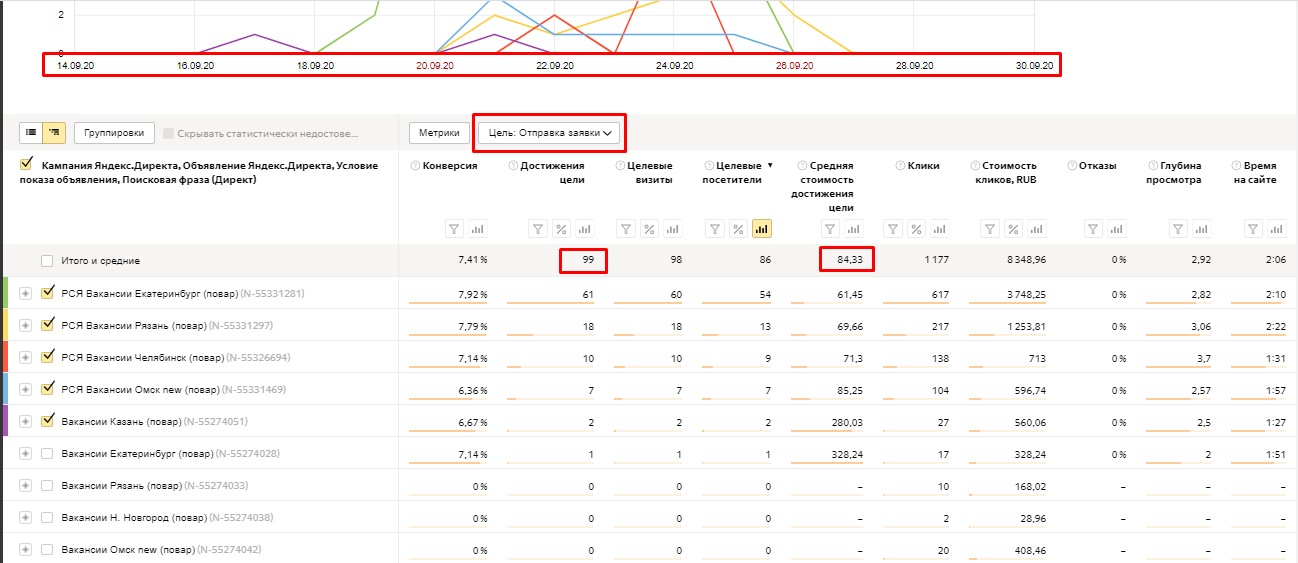The width and height of the screenshot is (1298, 563).
Task: Expand РСЯ Вакансии Екатеринбург (повар) row
Action: 26,293
